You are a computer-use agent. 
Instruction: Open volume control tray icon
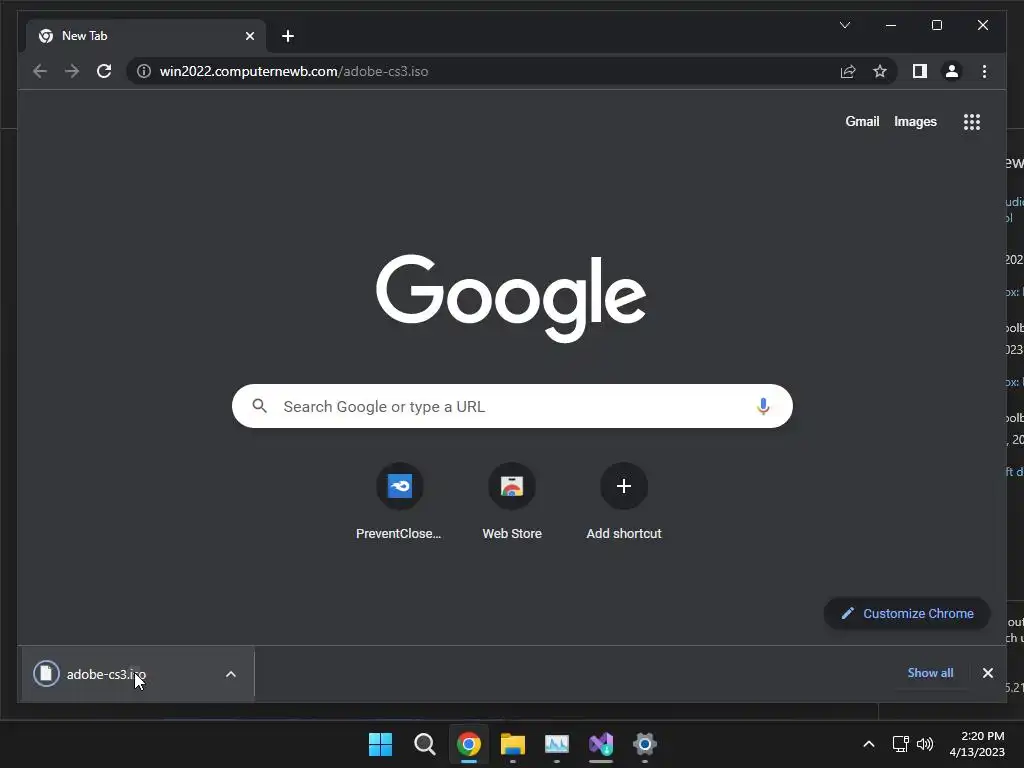coord(925,744)
